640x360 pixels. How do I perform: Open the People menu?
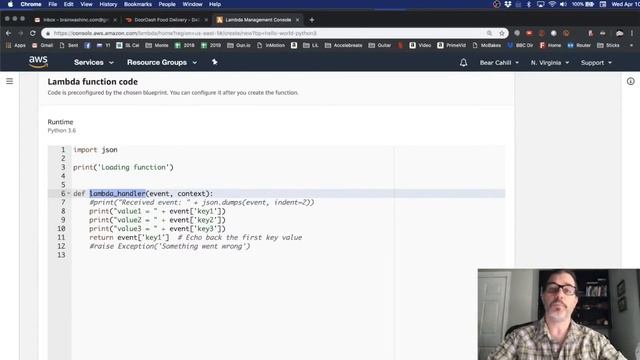(x=167, y=4)
